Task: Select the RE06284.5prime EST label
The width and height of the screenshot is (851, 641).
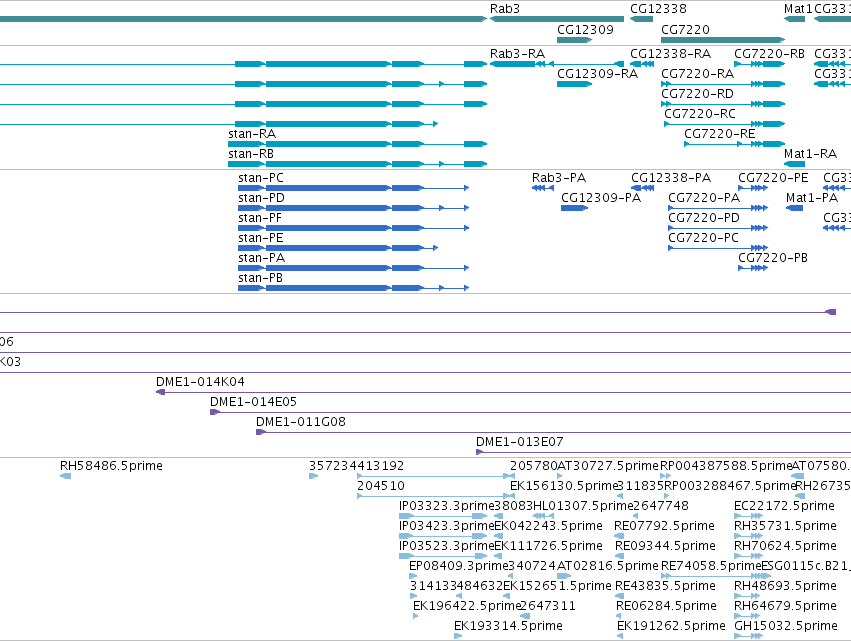Action: (666, 606)
